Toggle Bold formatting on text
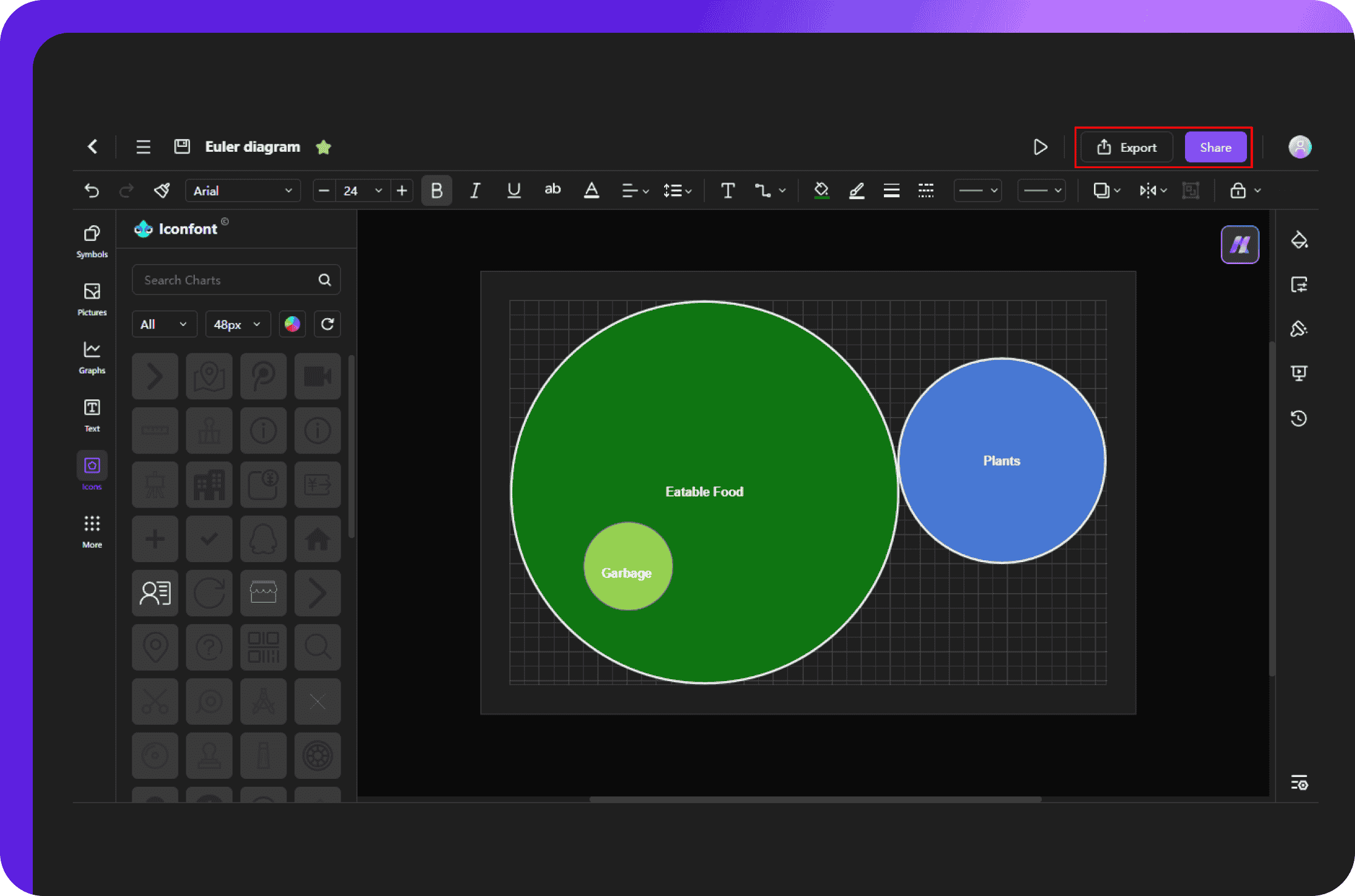The image size is (1355, 896). pyautogui.click(x=436, y=191)
